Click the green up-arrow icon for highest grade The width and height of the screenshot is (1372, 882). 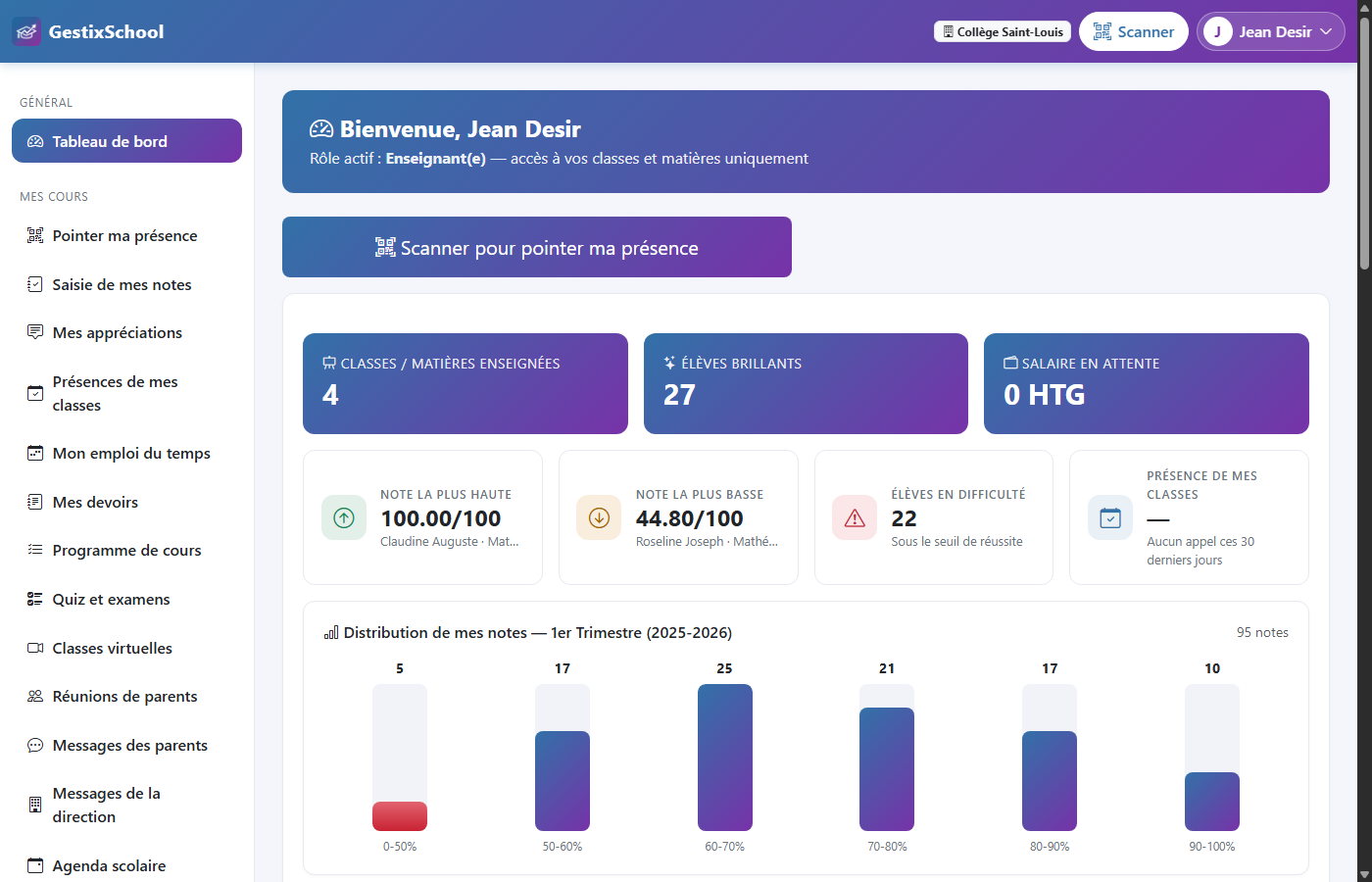click(x=344, y=517)
